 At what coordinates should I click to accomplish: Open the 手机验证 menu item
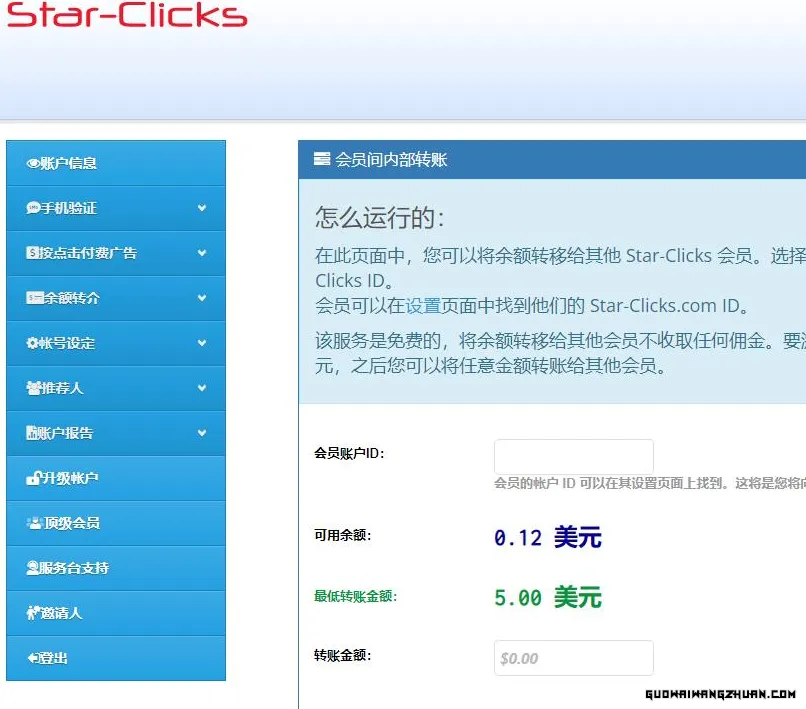click(116, 208)
